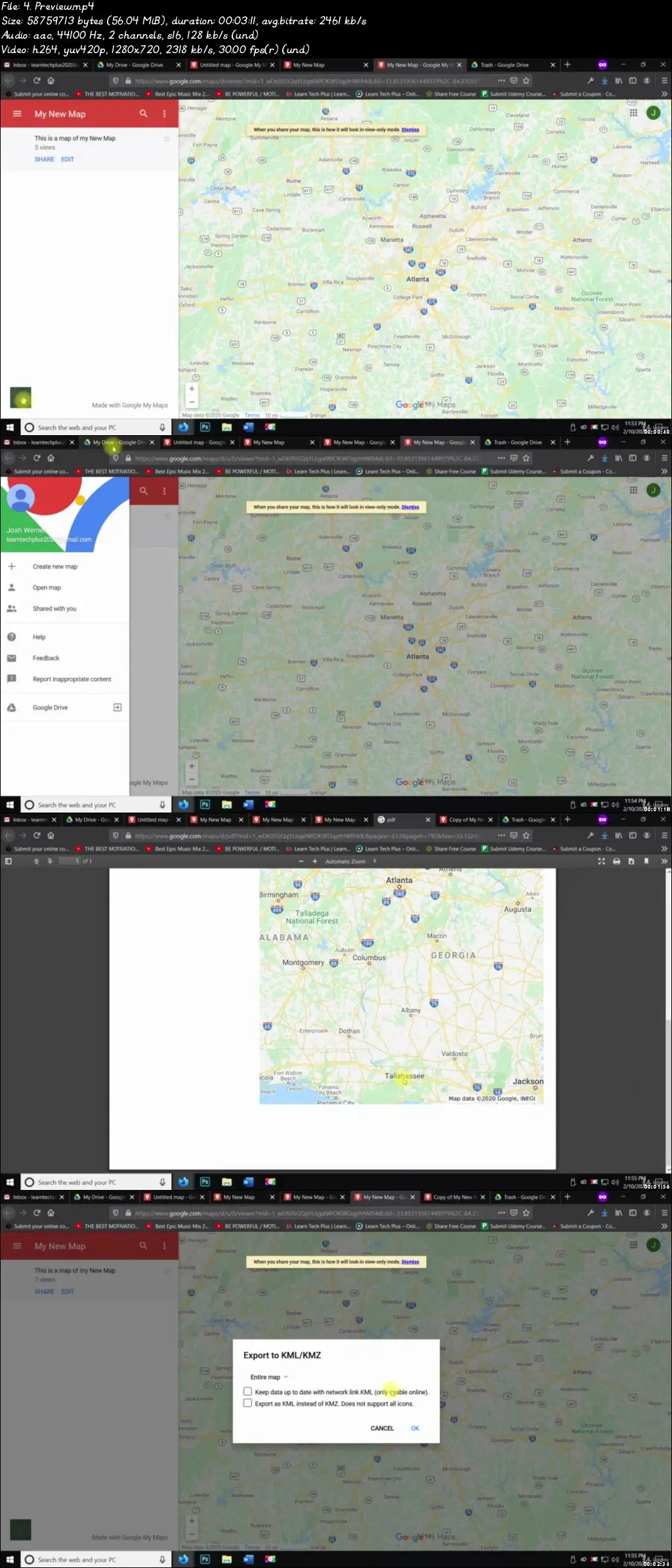Check Export as KML instead of KMZ
The width and height of the screenshot is (672, 1568).
[x=247, y=1403]
